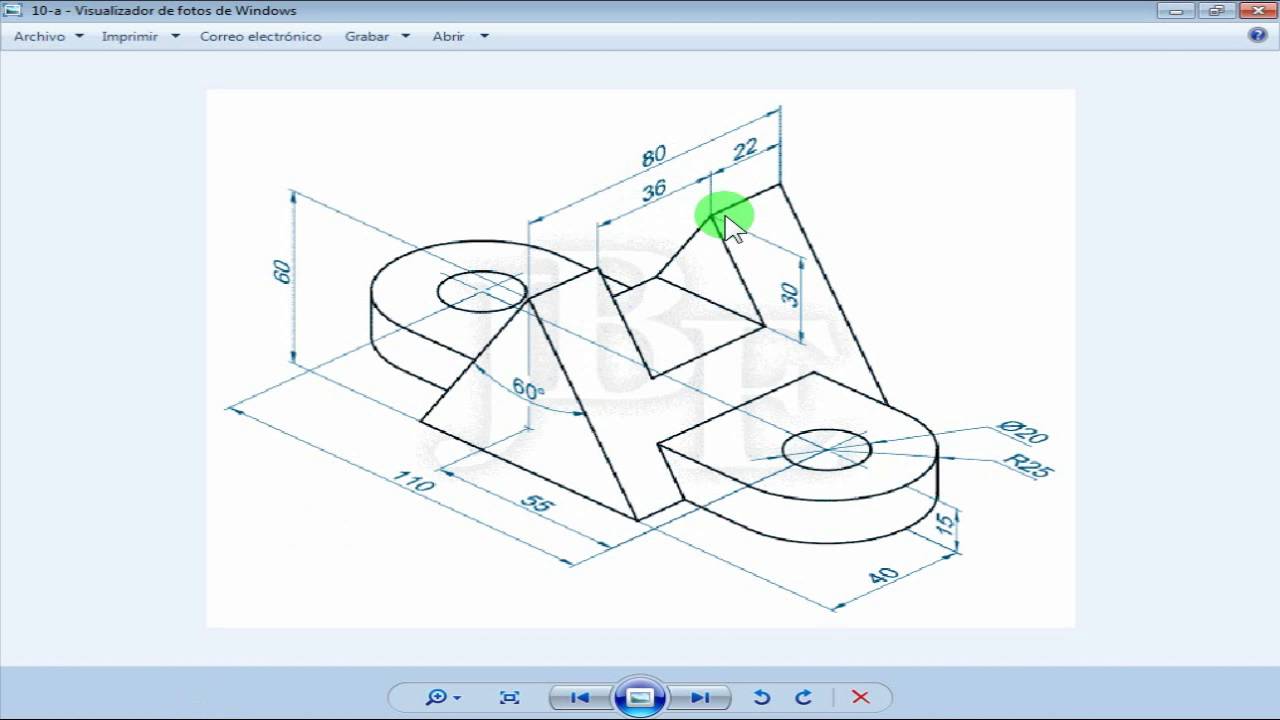Open the Grabar menu
The image size is (1280, 720).
[x=367, y=36]
